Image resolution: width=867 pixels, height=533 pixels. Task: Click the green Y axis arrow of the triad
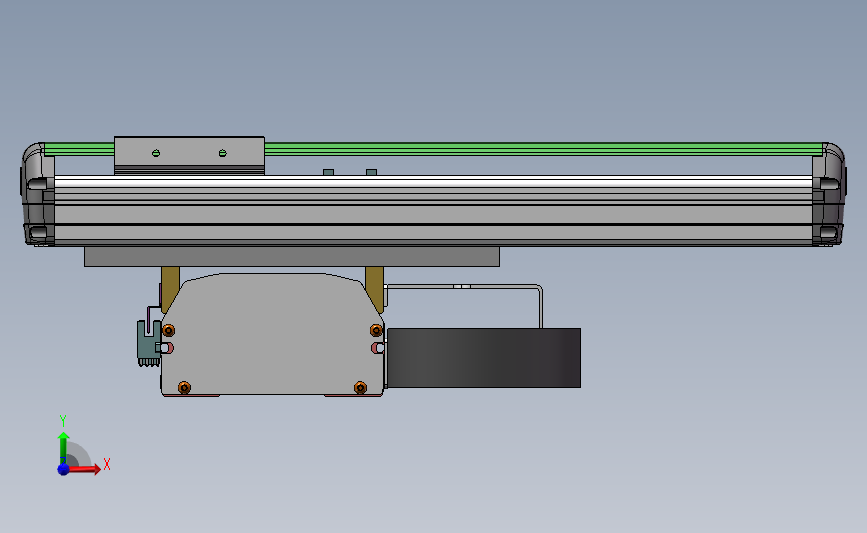(x=64, y=448)
